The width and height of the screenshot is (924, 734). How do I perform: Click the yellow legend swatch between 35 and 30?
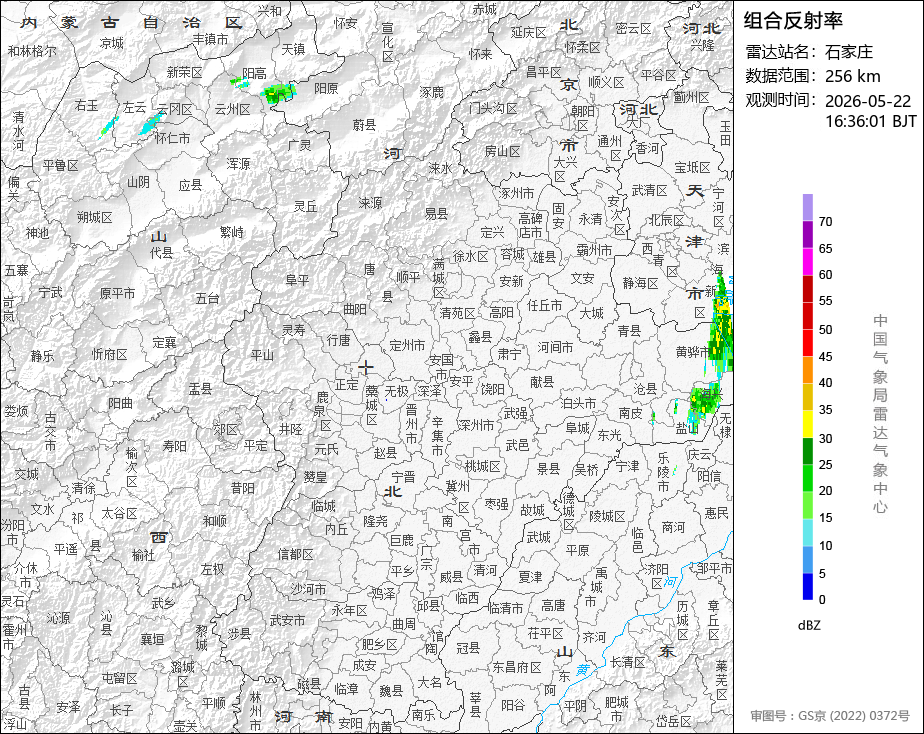pyautogui.click(x=807, y=424)
